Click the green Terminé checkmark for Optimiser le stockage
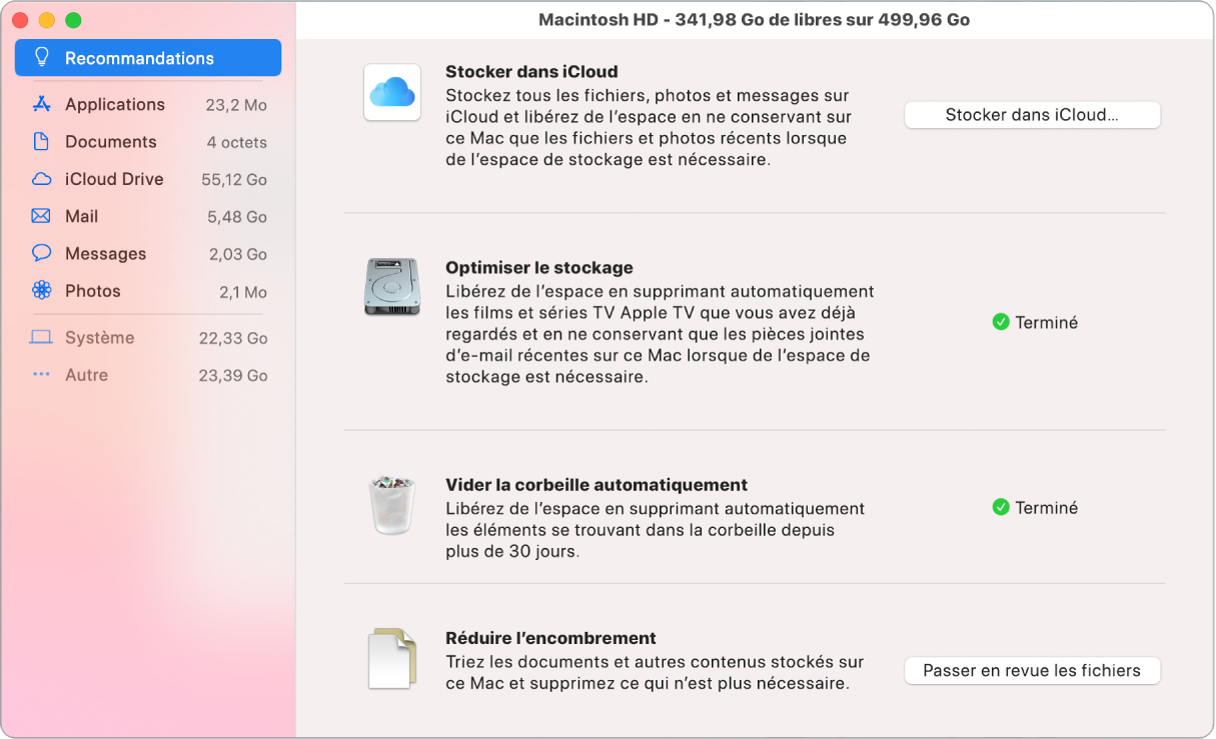The image size is (1216, 739). 1003,322
